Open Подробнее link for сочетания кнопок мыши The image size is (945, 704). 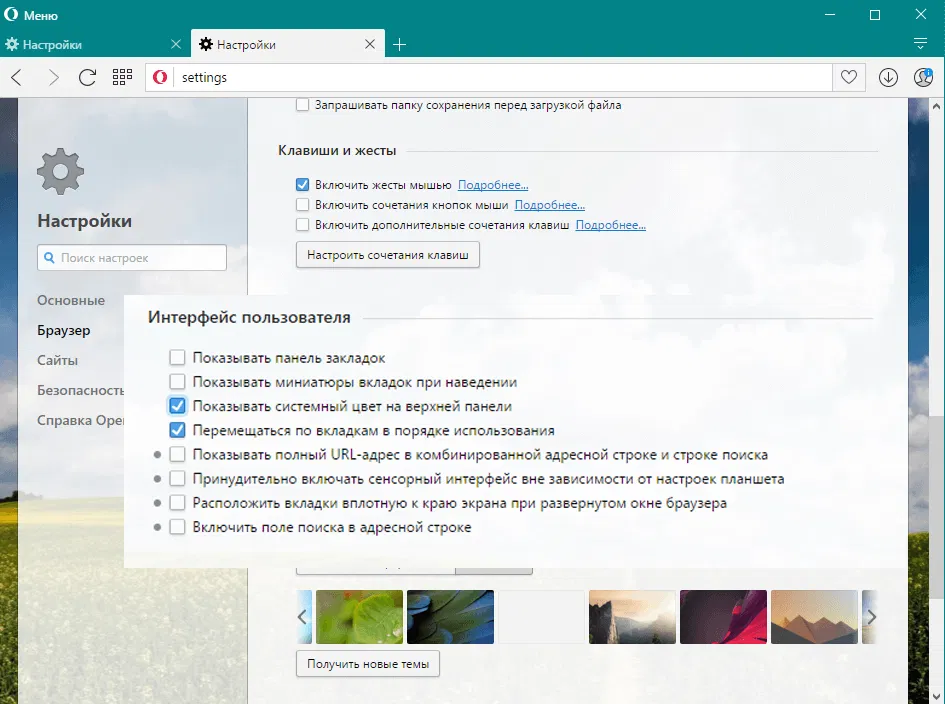tap(550, 205)
